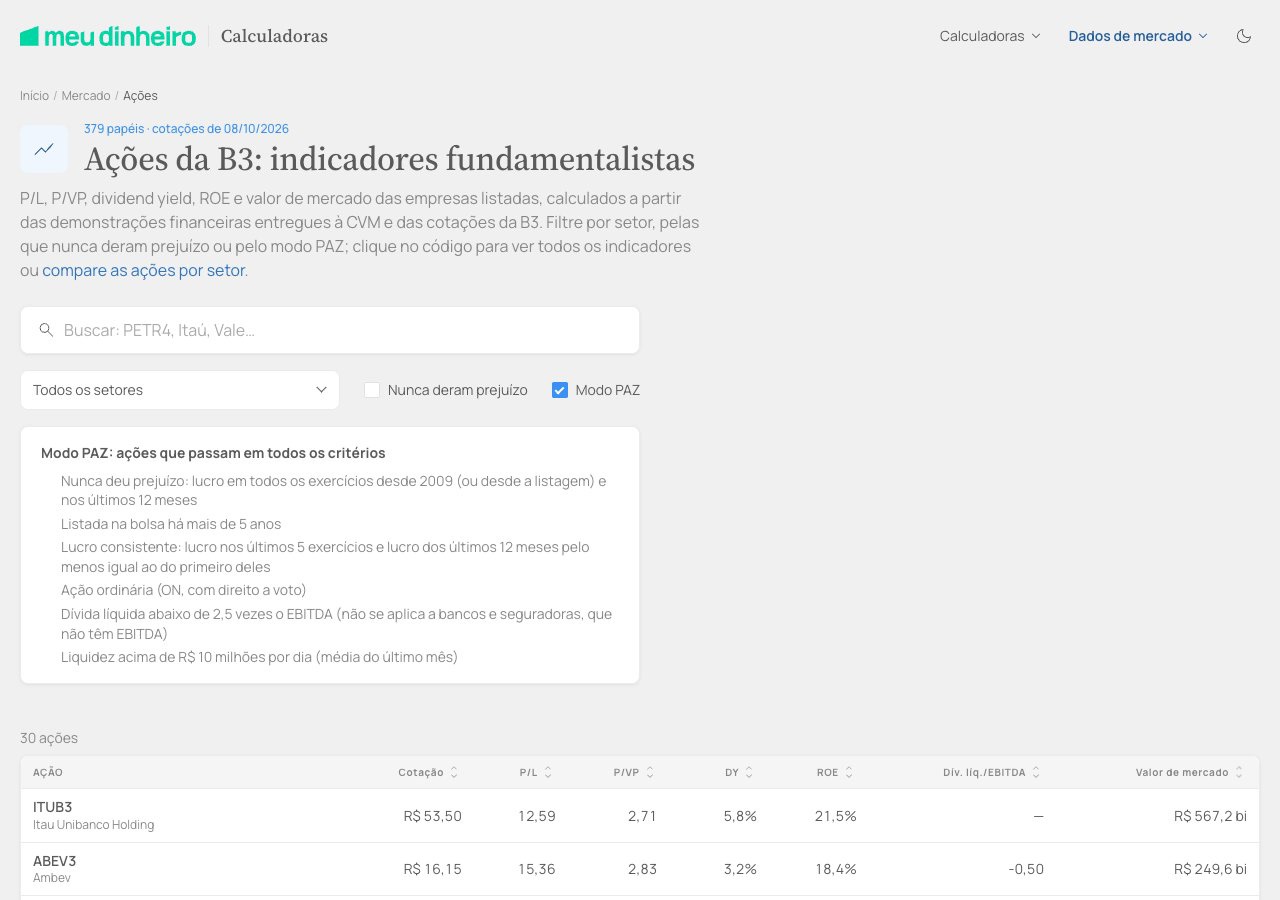Click the Calculadoras title next to the logo
This screenshot has height=900, width=1280.
point(274,36)
